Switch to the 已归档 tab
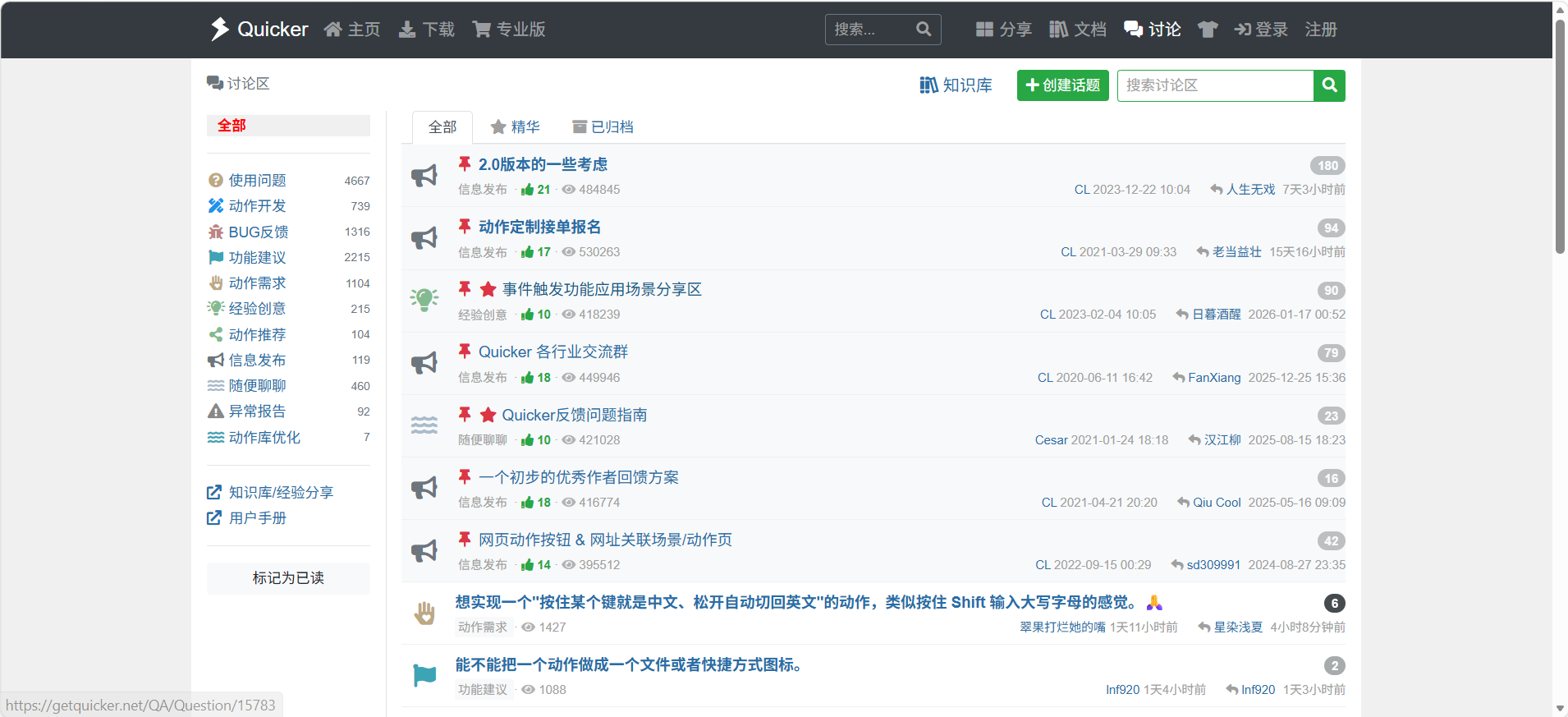 [603, 127]
